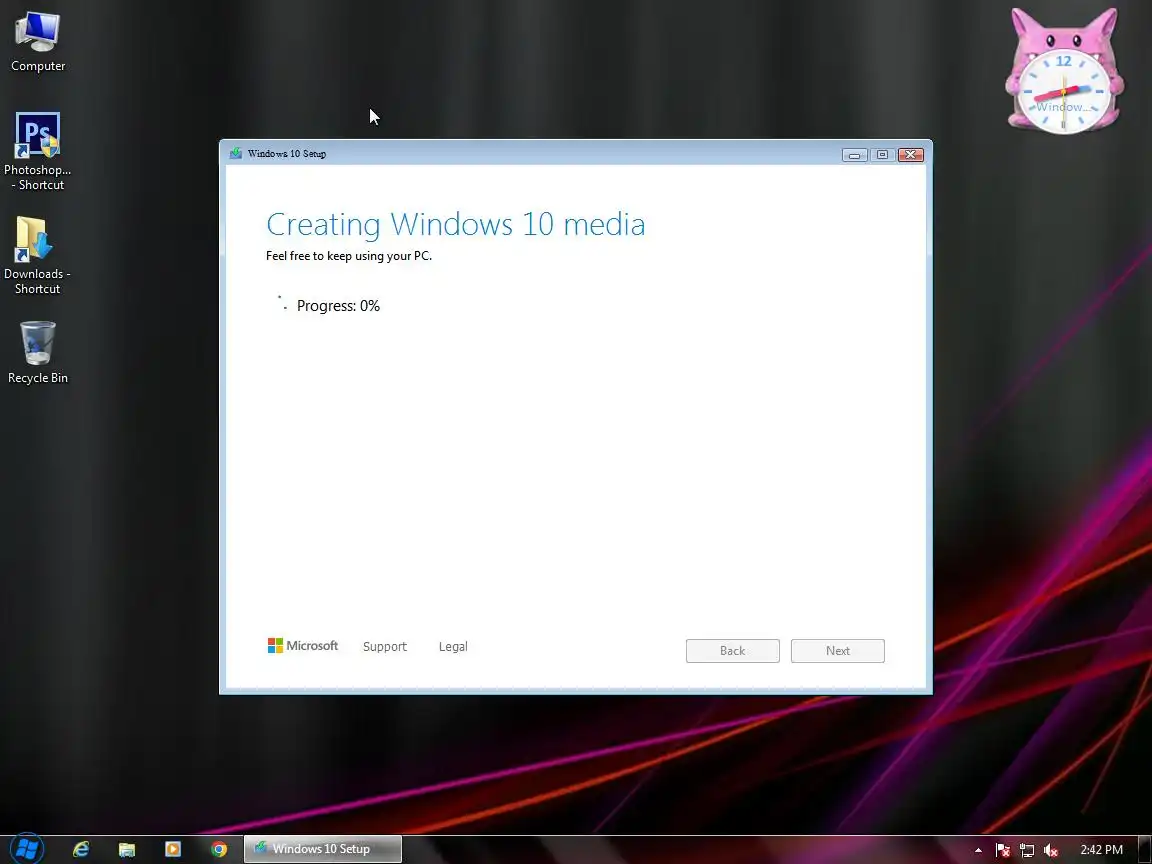Open the Computer desktop icon

[x=37, y=42]
